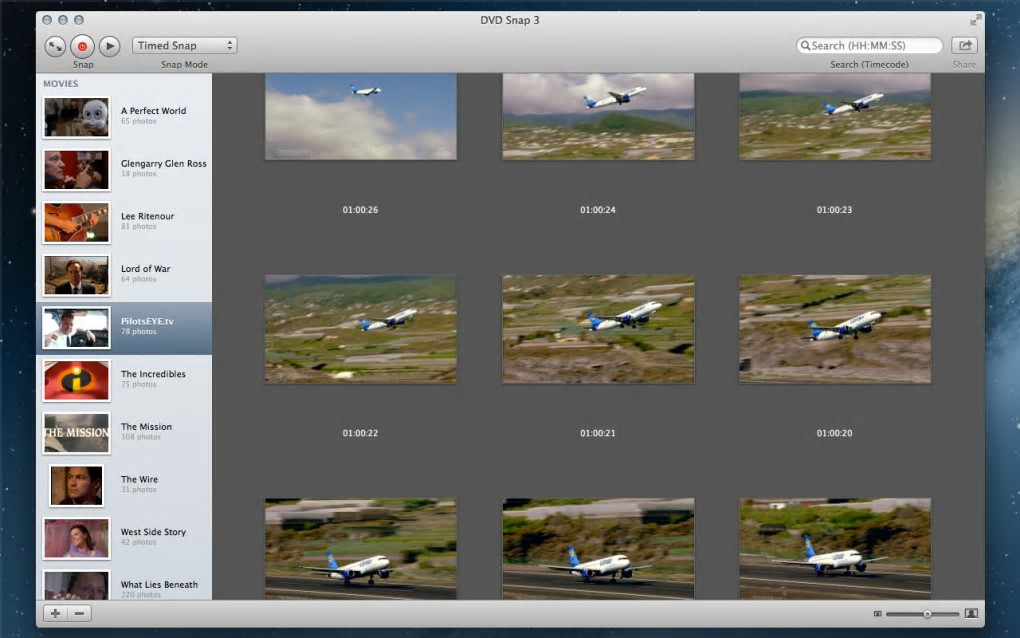
Task: Click the 01:00:20 timecode label
Action: tap(835, 432)
